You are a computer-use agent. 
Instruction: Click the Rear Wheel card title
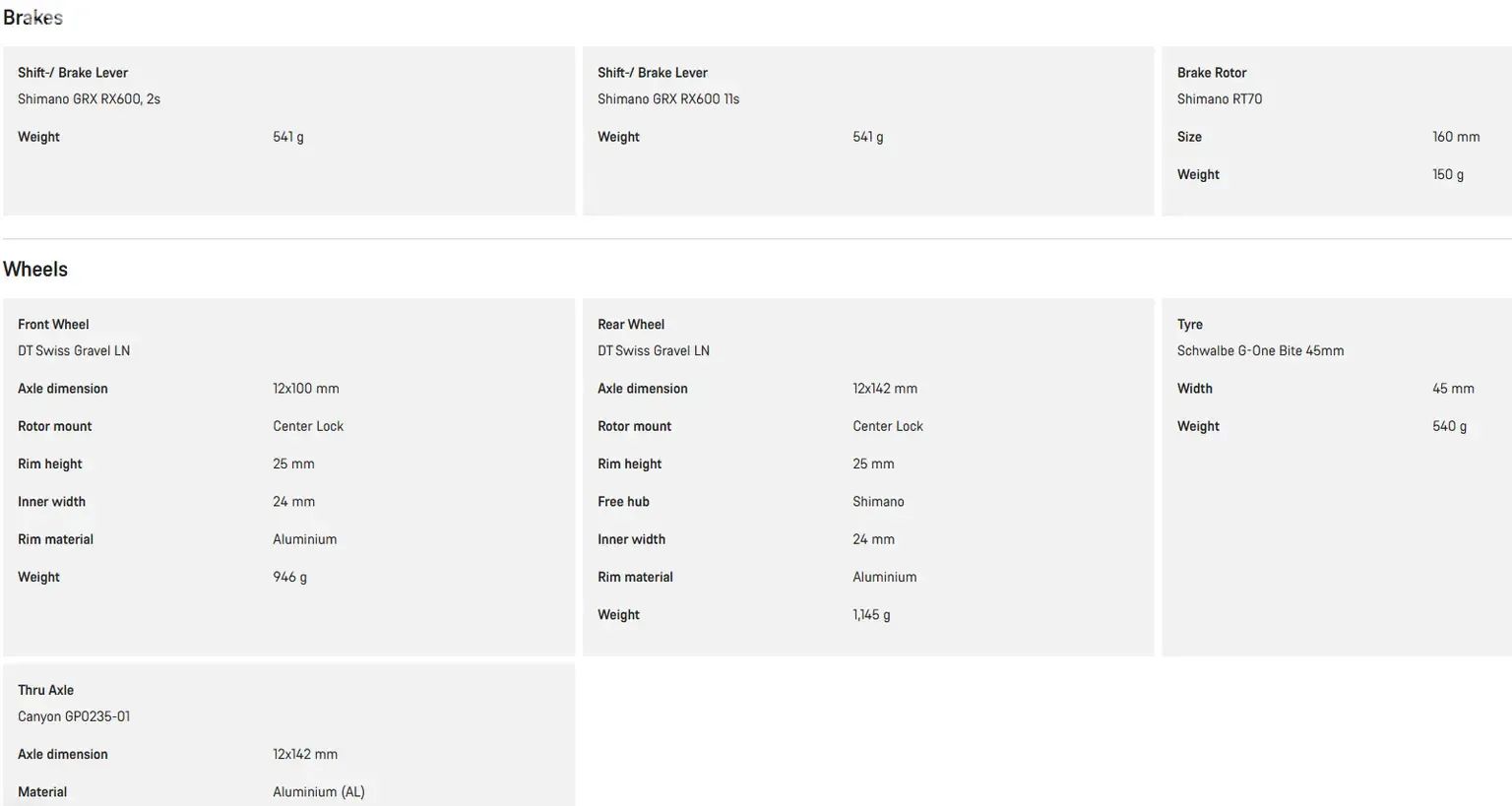pos(631,325)
